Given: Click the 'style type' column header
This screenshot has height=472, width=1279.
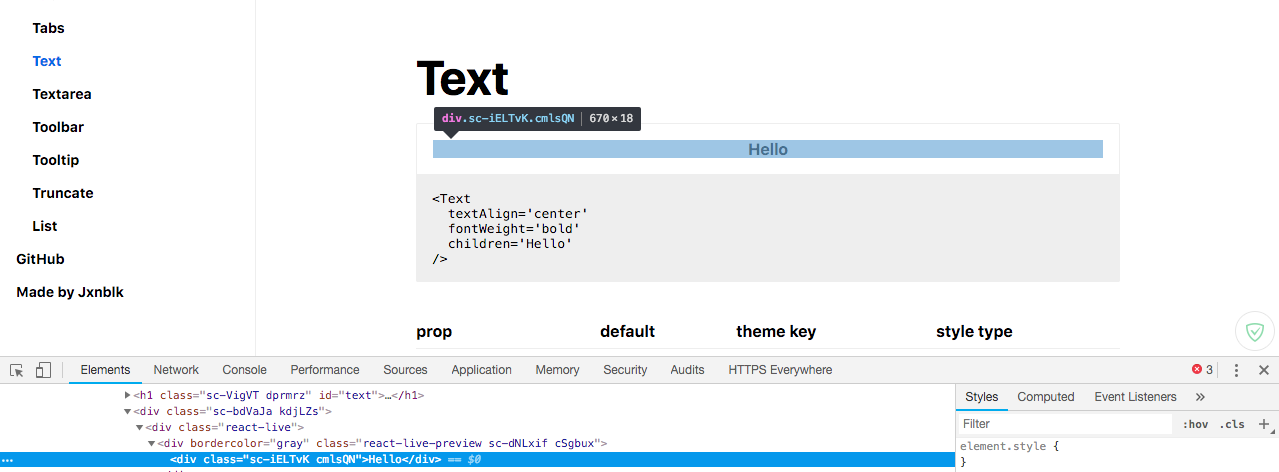Looking at the screenshot, I should coord(974,331).
